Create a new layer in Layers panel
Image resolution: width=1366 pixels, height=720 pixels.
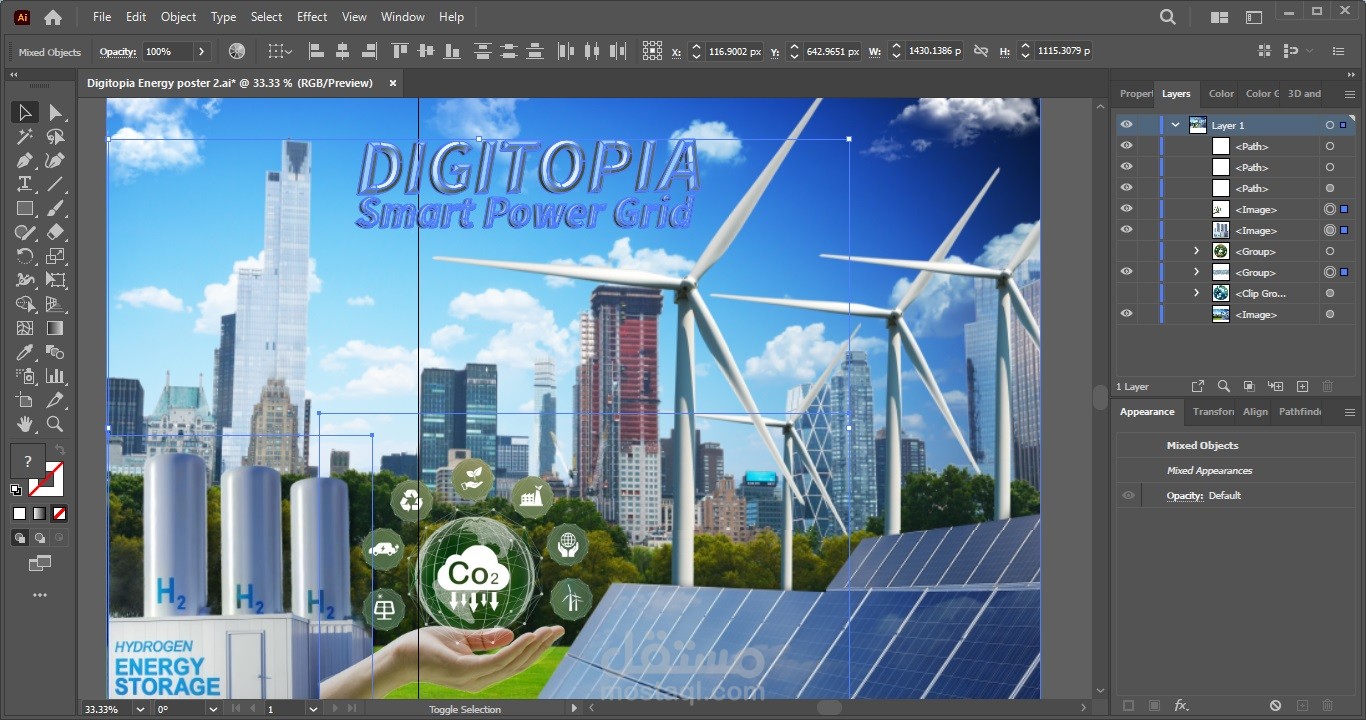[1302, 386]
